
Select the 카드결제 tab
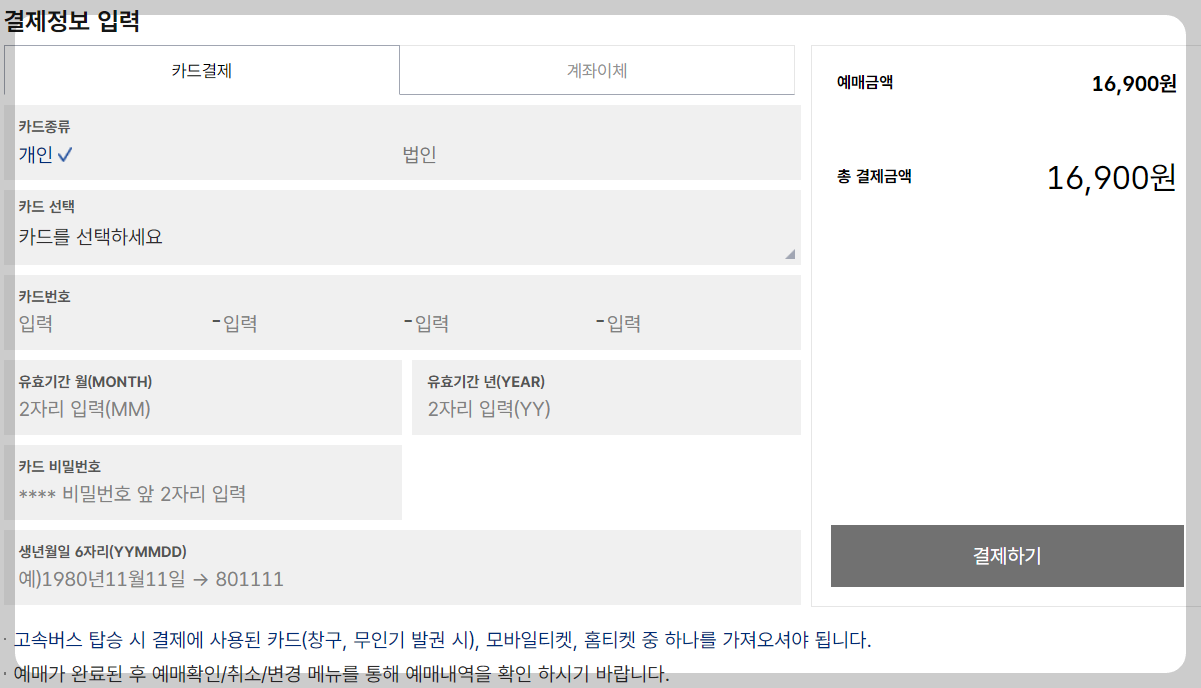pos(200,70)
